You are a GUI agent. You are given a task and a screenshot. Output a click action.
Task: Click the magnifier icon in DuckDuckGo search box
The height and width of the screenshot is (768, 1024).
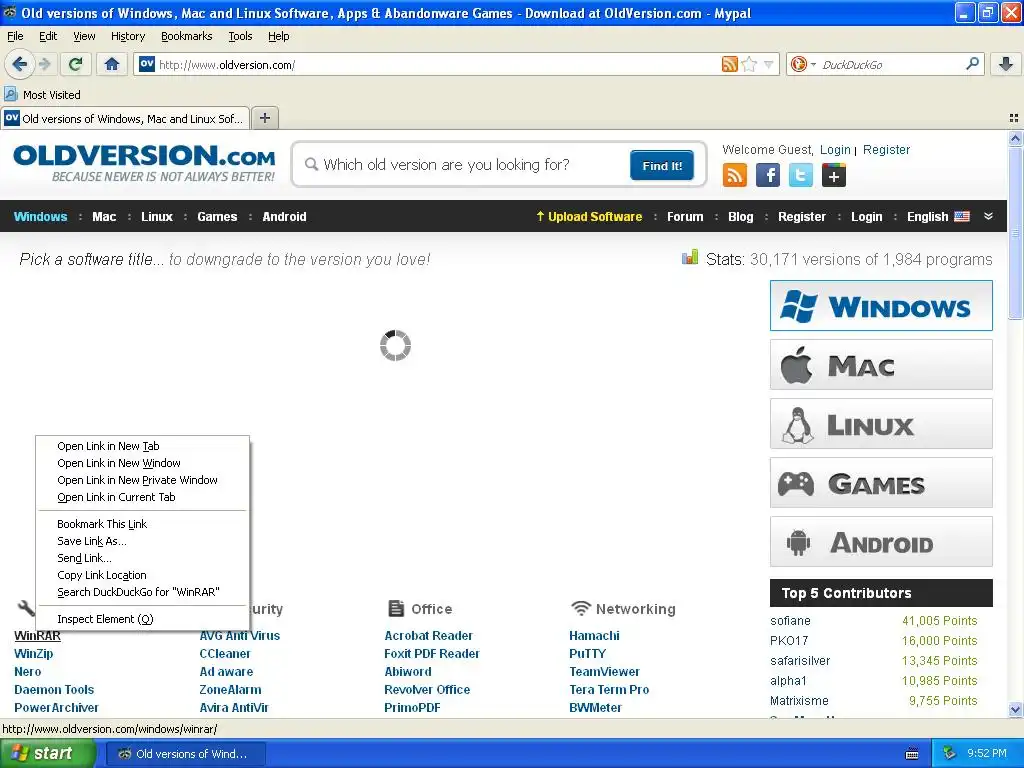pyautogui.click(x=972, y=64)
